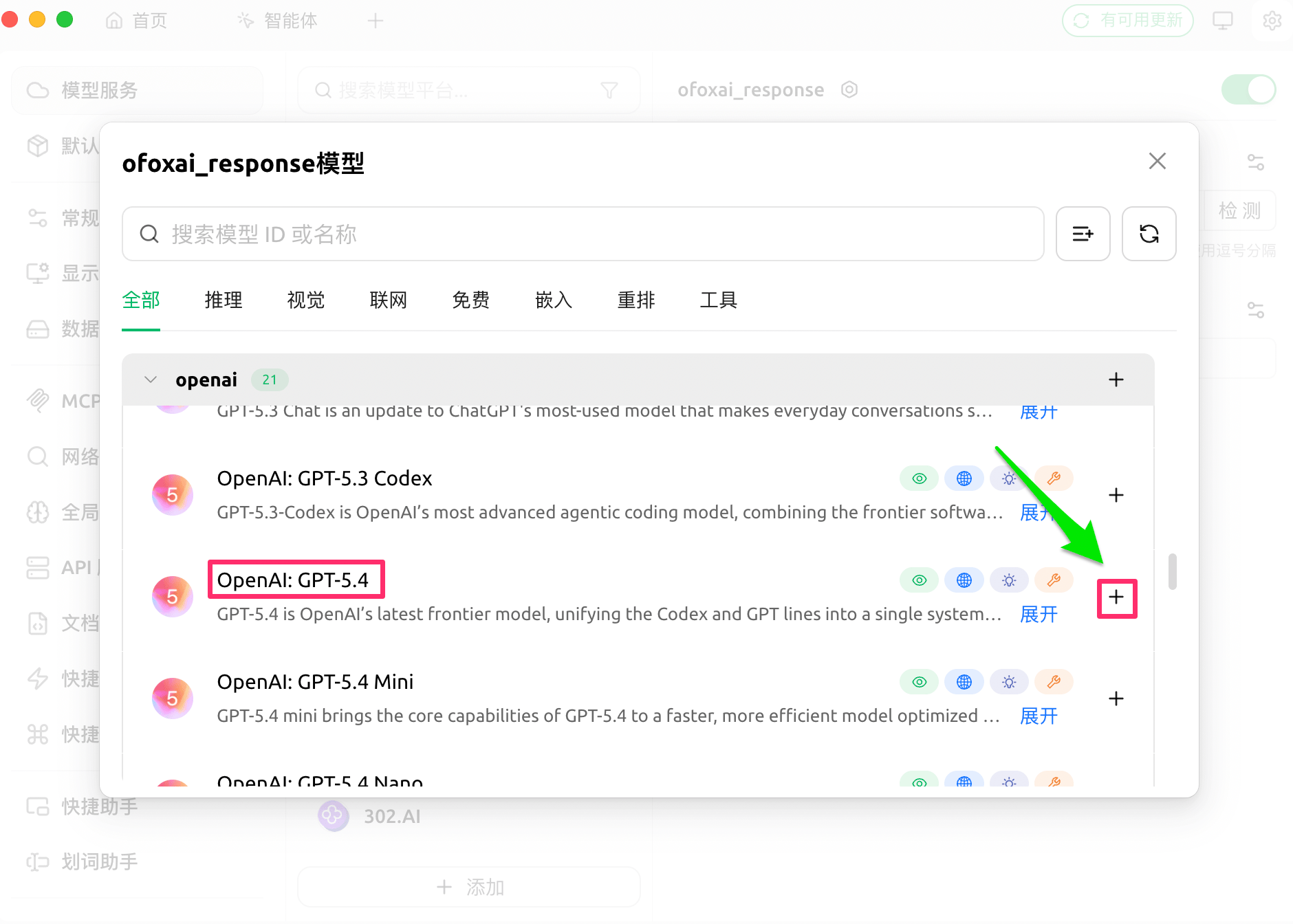Switch to the 推理 tab
The width and height of the screenshot is (1293, 924).
coord(224,300)
